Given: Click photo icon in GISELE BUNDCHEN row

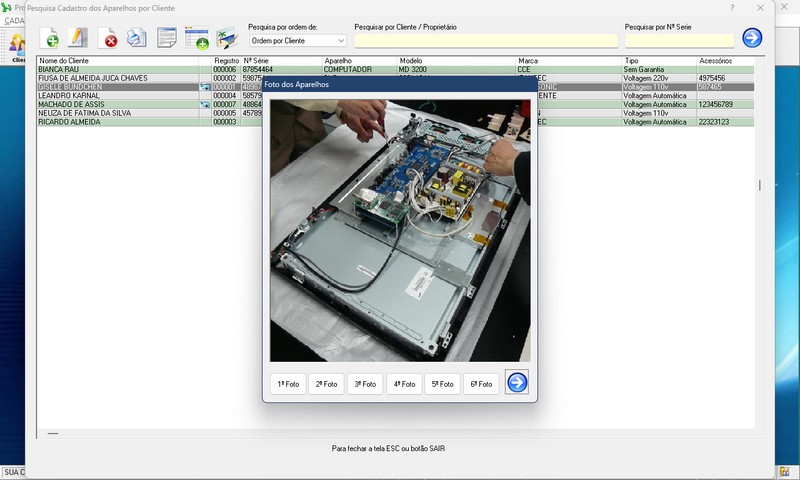Looking at the screenshot, I should coord(205,87).
